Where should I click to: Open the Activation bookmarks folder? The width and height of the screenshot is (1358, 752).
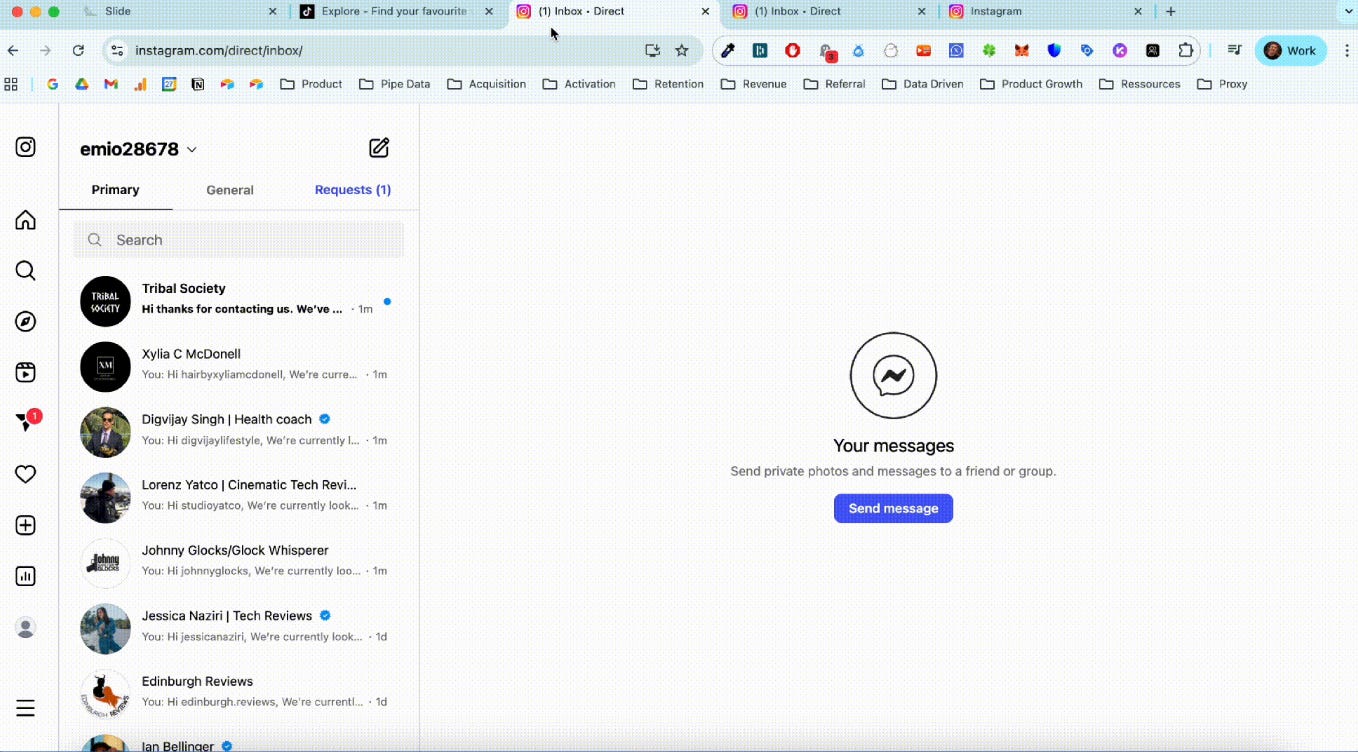[x=579, y=84]
